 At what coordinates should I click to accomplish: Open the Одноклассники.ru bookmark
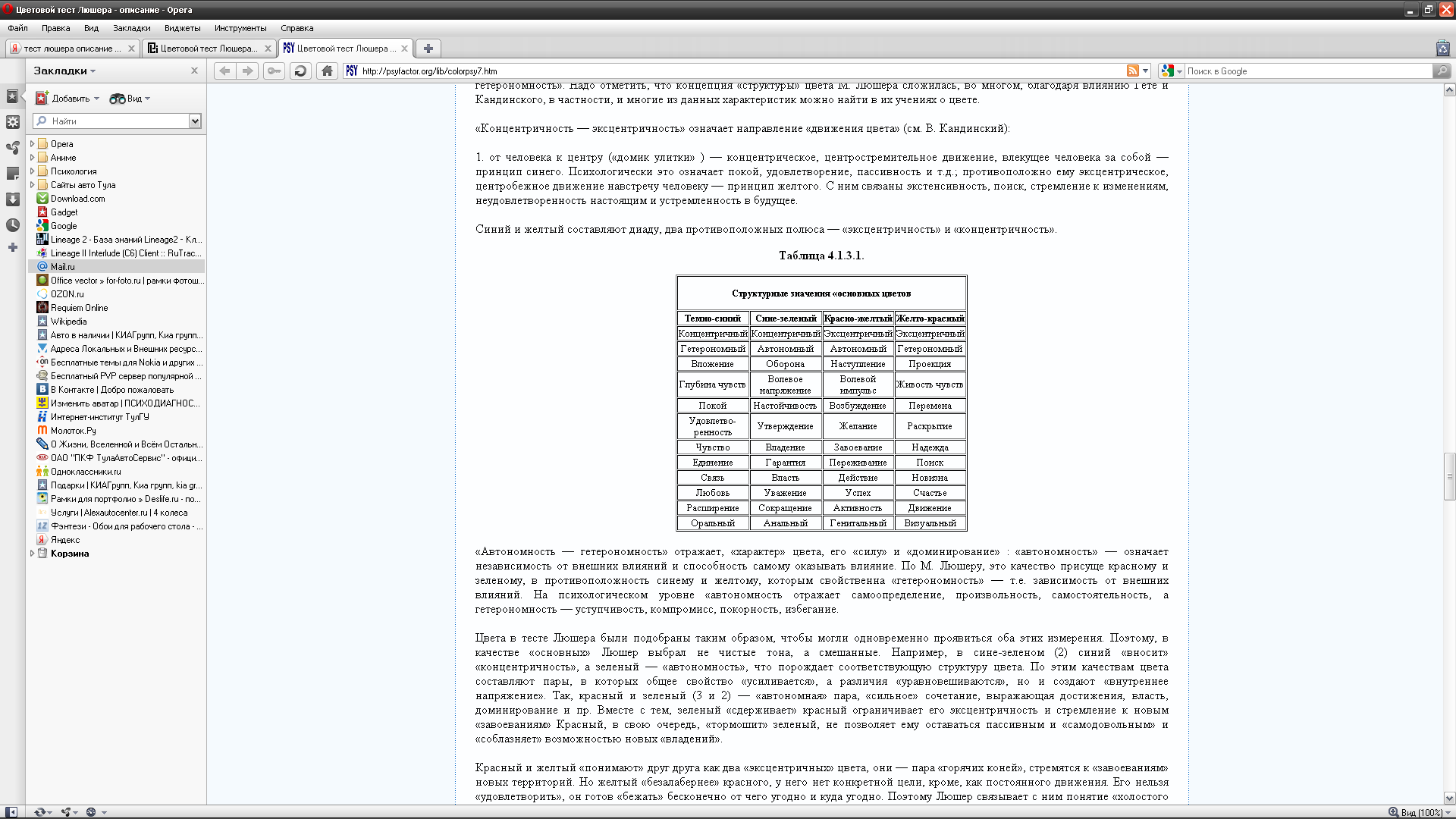coord(85,472)
